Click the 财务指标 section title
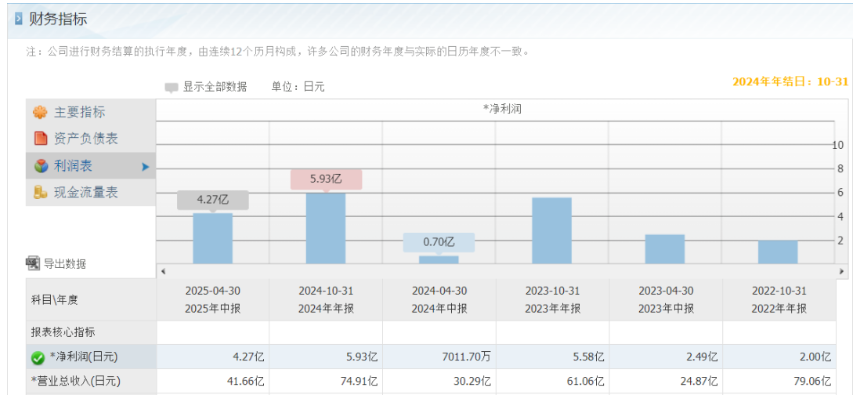The width and height of the screenshot is (856, 415). point(58,19)
